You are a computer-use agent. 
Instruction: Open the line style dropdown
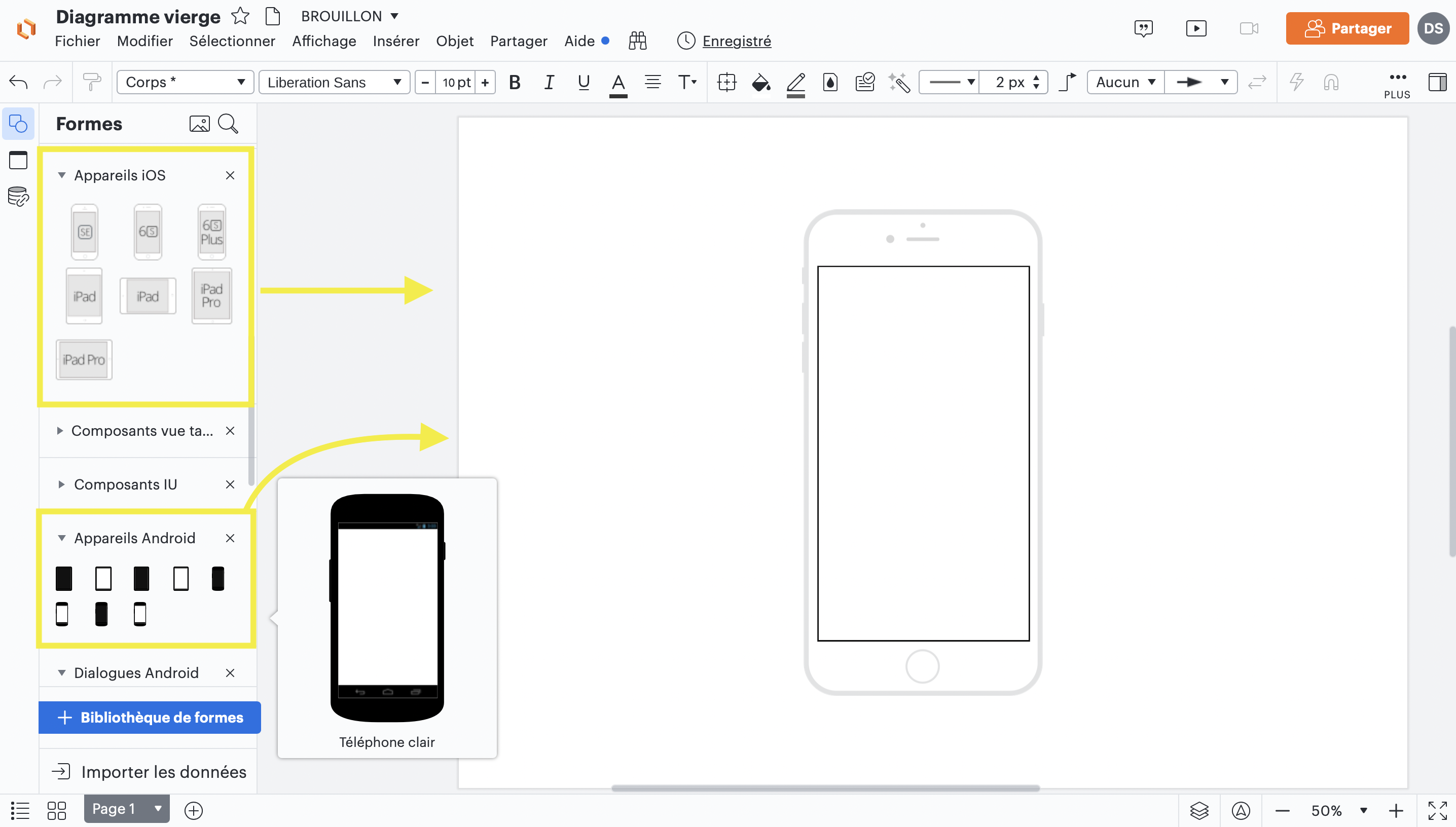(x=949, y=83)
